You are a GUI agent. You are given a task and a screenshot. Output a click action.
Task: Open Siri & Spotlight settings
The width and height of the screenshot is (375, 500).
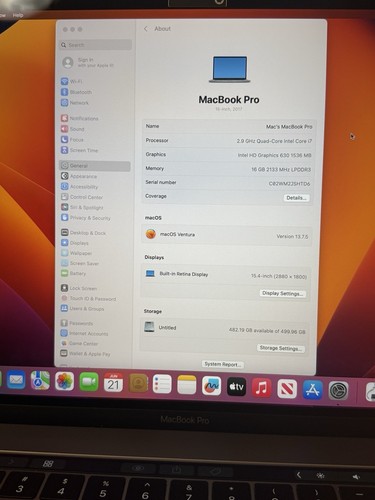(x=82, y=207)
